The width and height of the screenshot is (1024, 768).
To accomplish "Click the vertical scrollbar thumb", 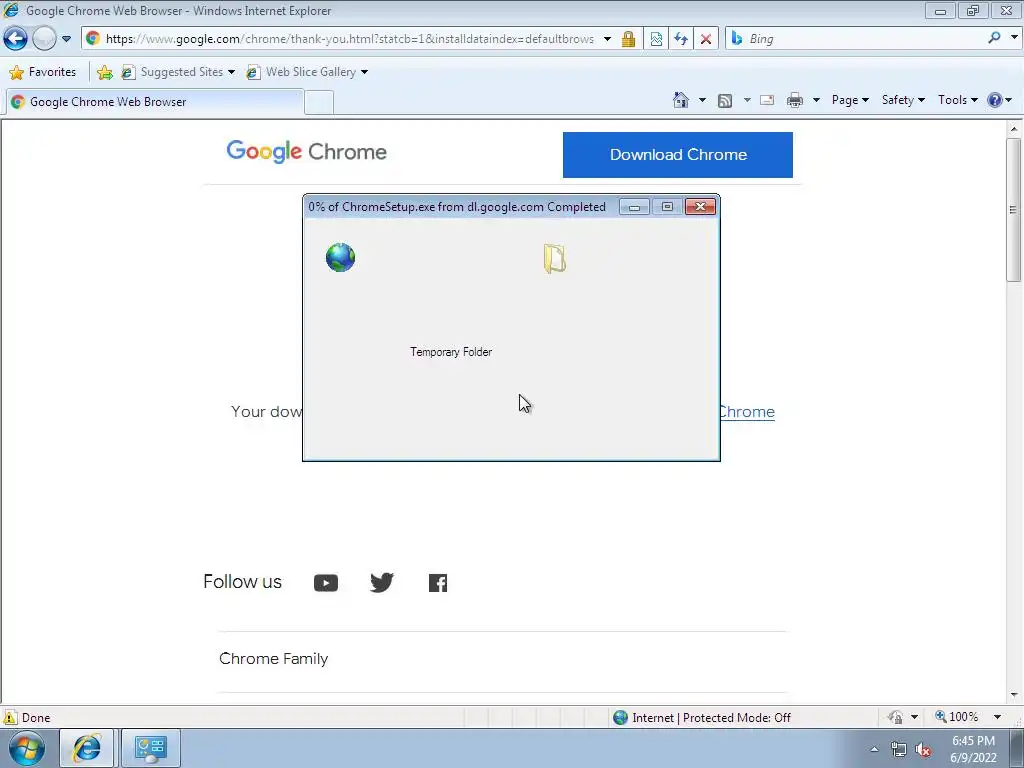I will click(x=1014, y=210).
